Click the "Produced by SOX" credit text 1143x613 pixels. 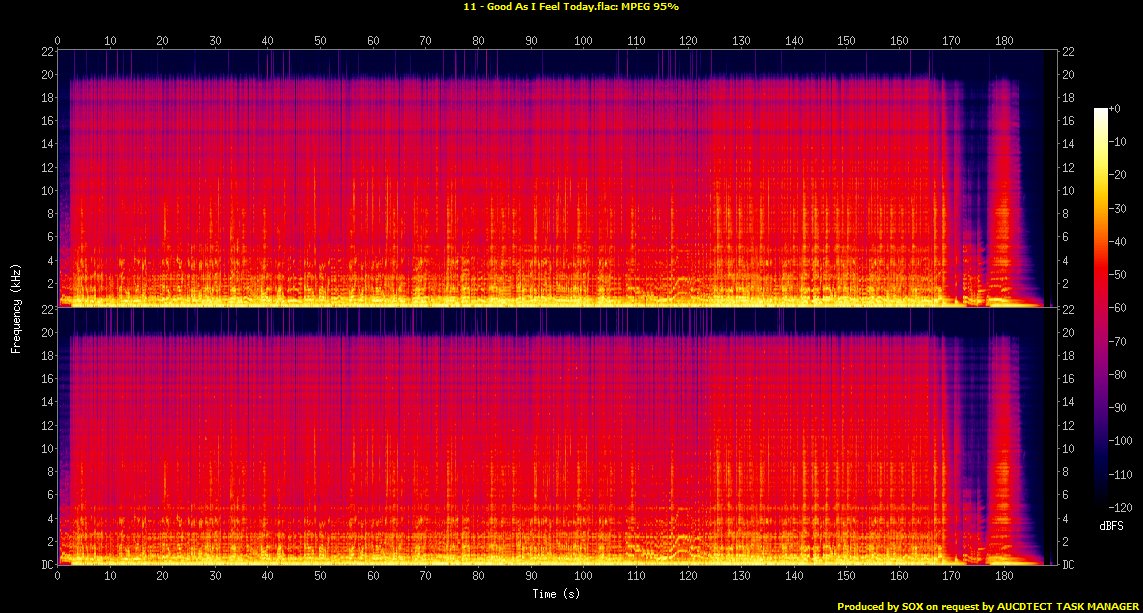pos(880,606)
